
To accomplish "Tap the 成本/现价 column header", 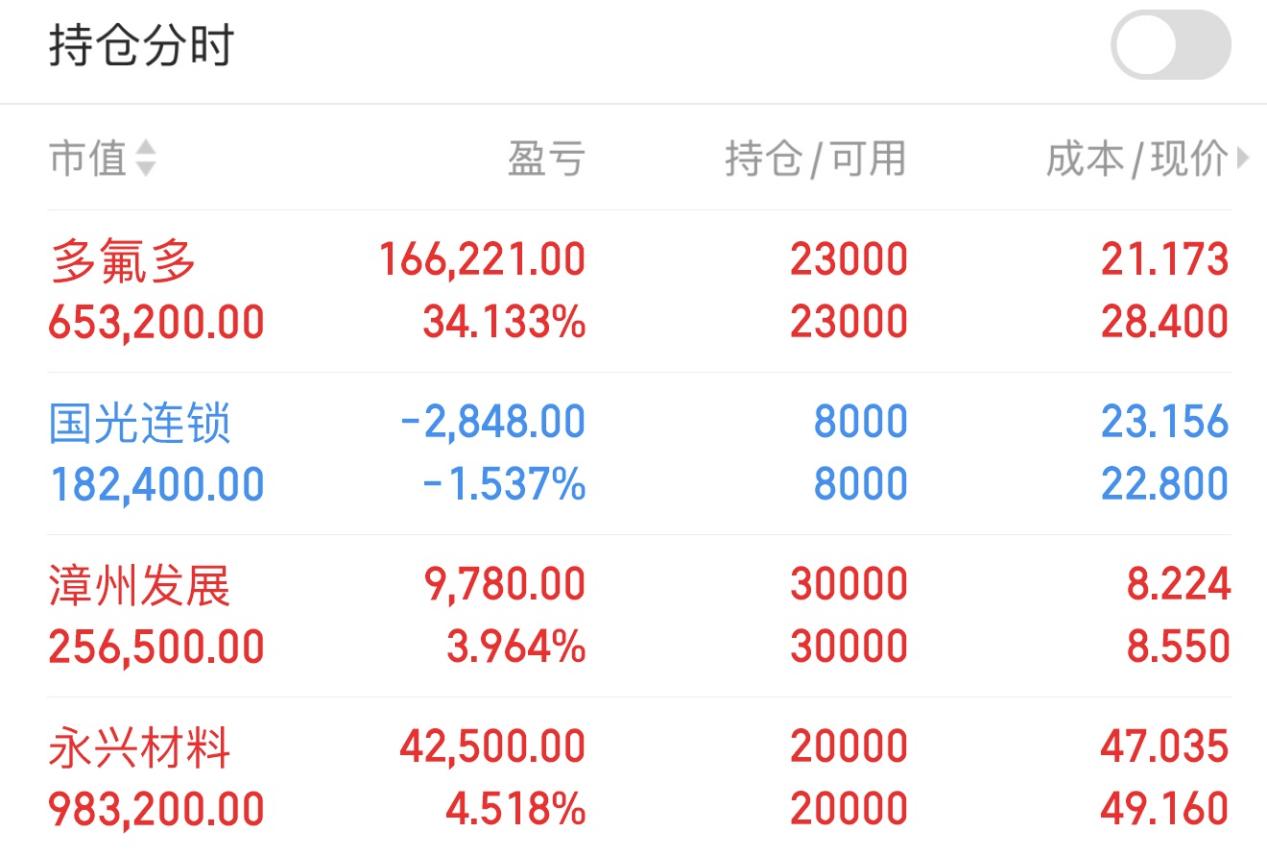I will (x=1138, y=159).
